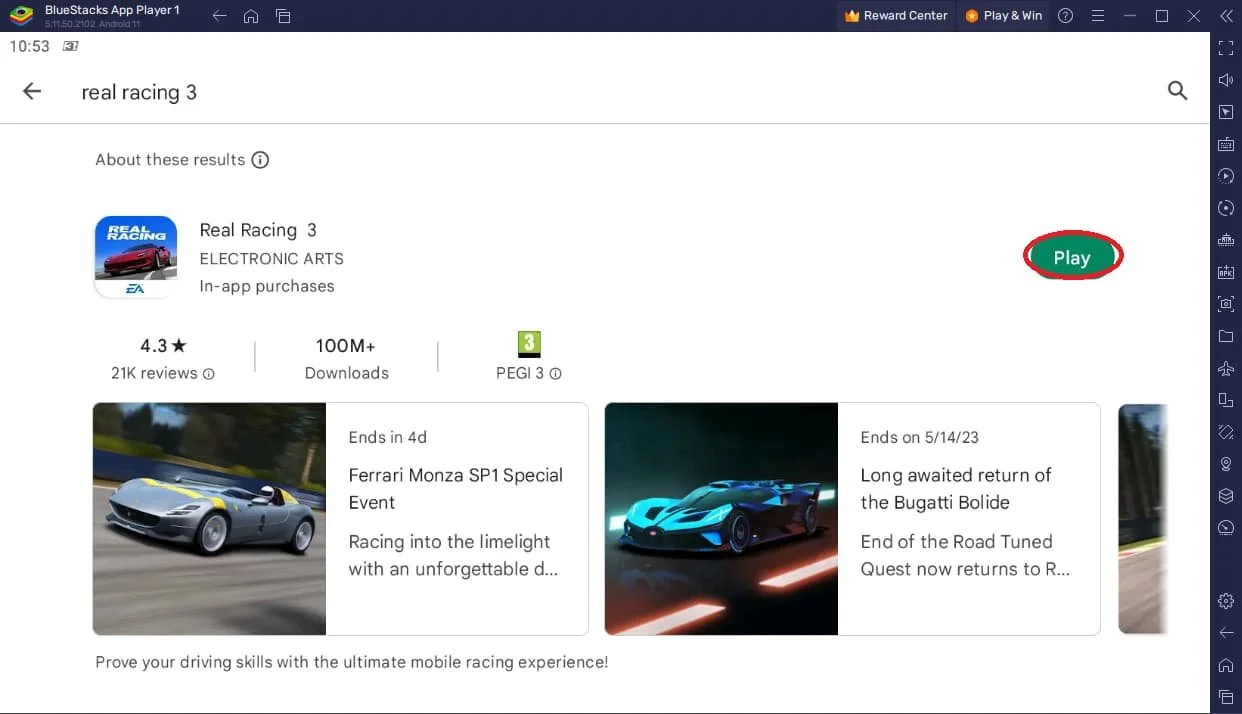This screenshot has height=714, width=1242.
Task: Toggle the mouse cursor lock tool
Action: [x=1226, y=112]
